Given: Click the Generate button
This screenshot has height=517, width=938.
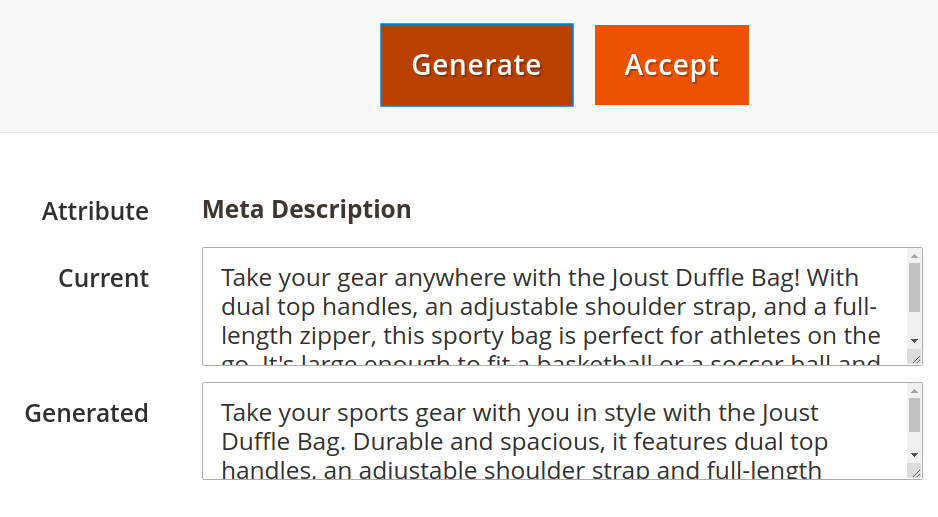Looking at the screenshot, I should 477,65.
